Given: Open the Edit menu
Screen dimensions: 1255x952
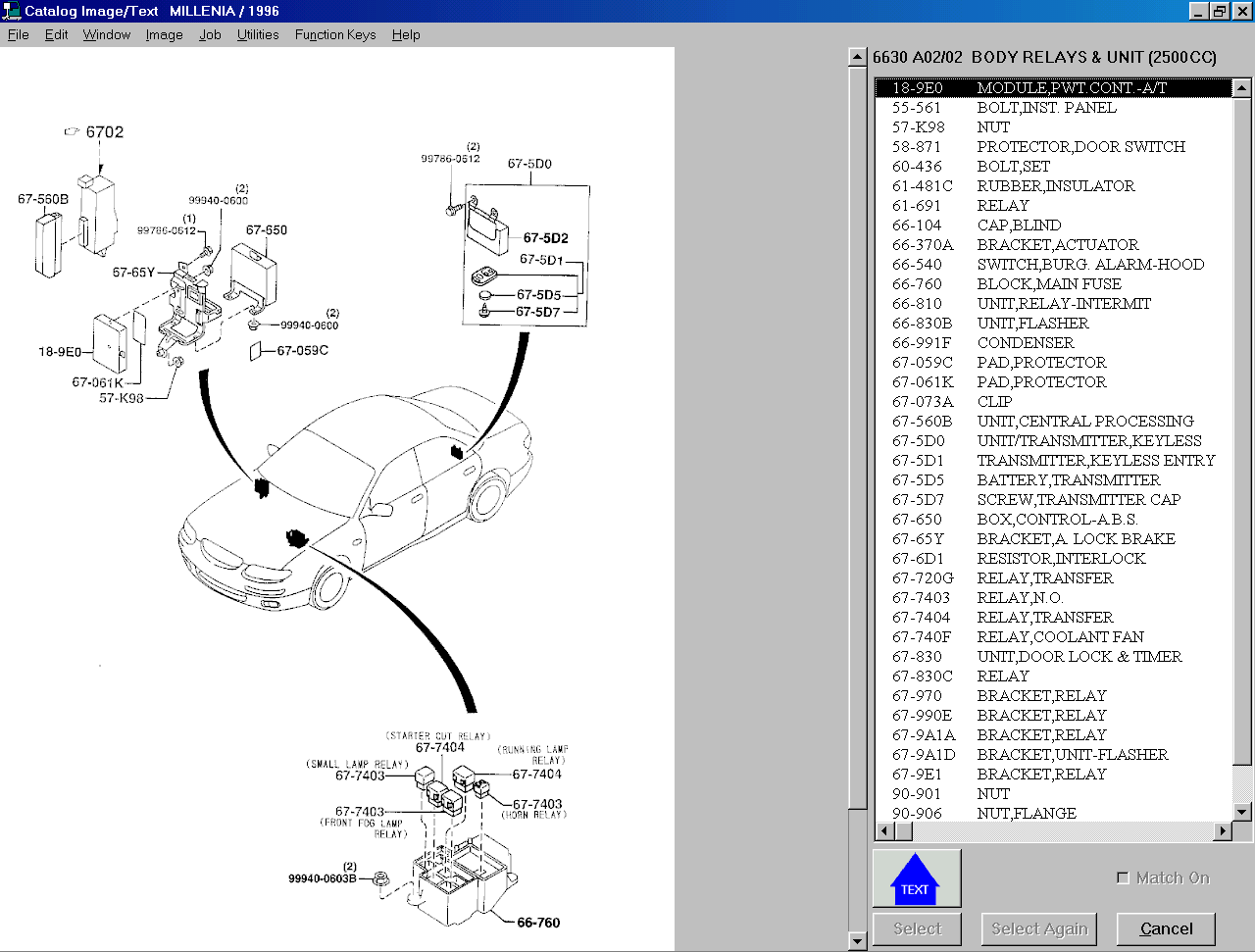Looking at the screenshot, I should (x=57, y=34).
